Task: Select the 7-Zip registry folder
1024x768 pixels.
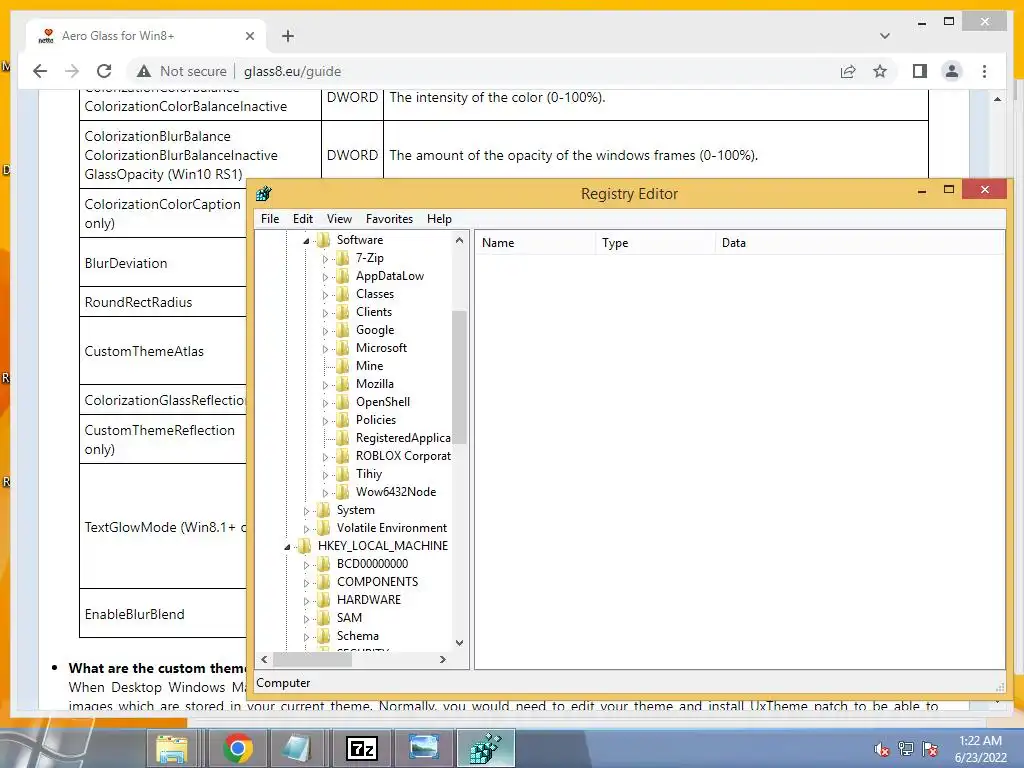Action: coord(370,258)
